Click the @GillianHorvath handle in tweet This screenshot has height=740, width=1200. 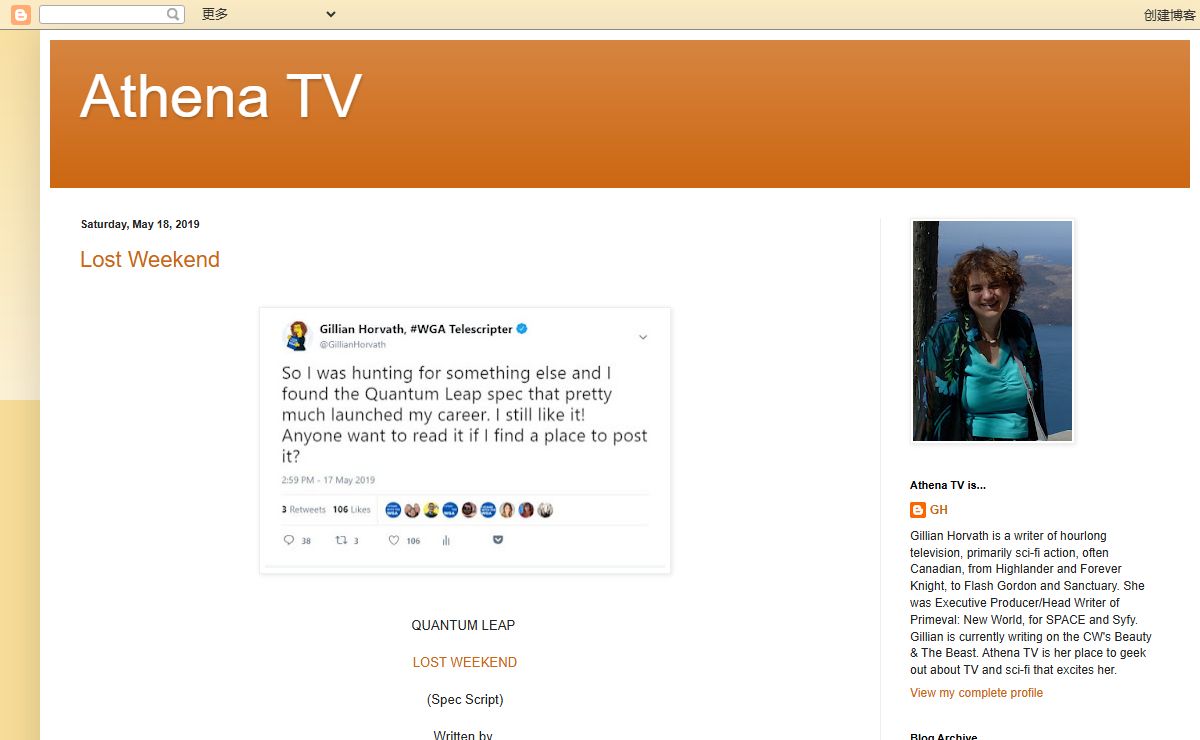pyautogui.click(x=353, y=344)
